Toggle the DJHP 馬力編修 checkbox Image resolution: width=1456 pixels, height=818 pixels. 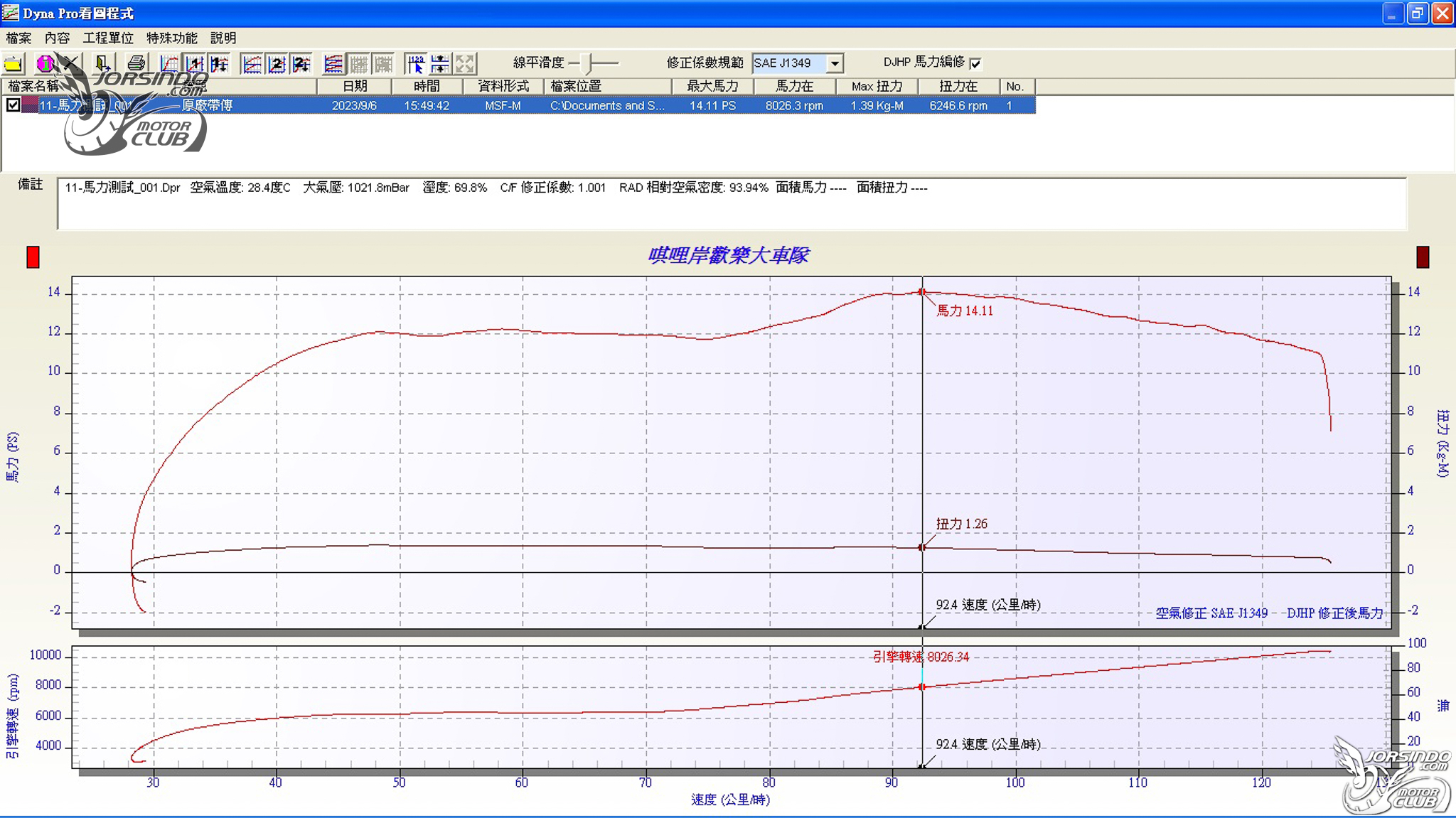point(975,63)
